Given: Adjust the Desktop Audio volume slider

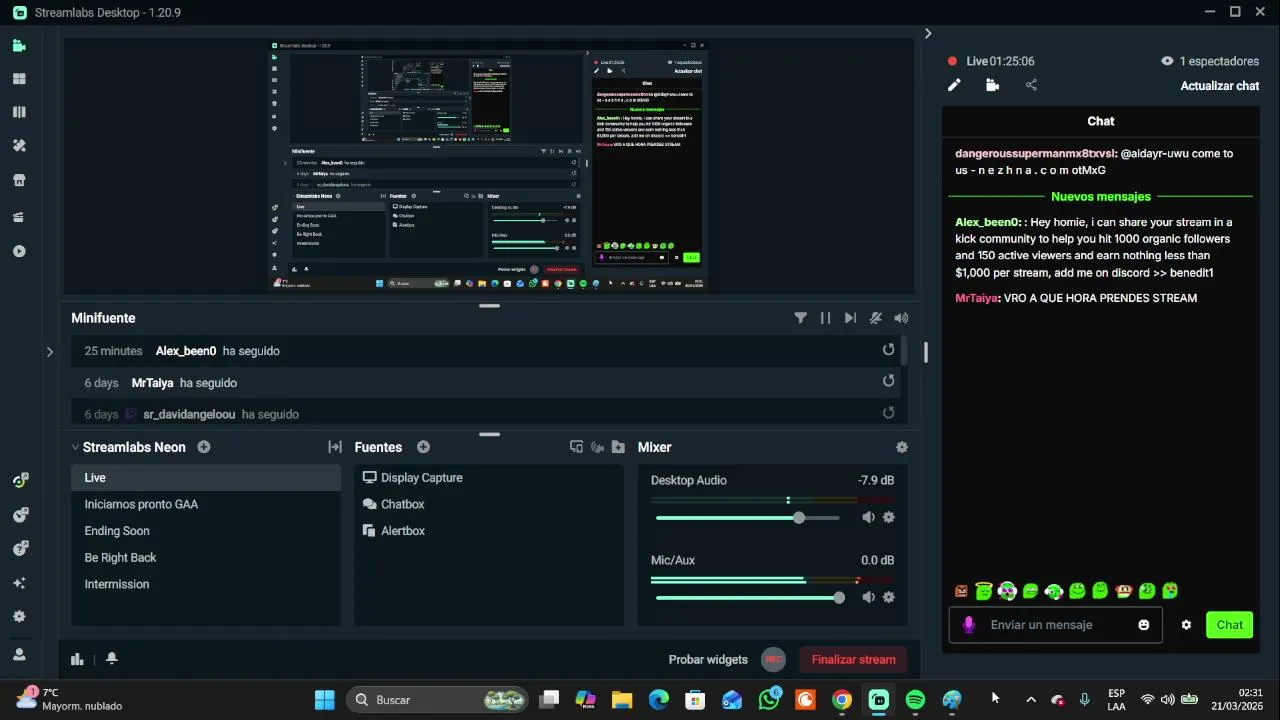Looking at the screenshot, I should point(748,518).
